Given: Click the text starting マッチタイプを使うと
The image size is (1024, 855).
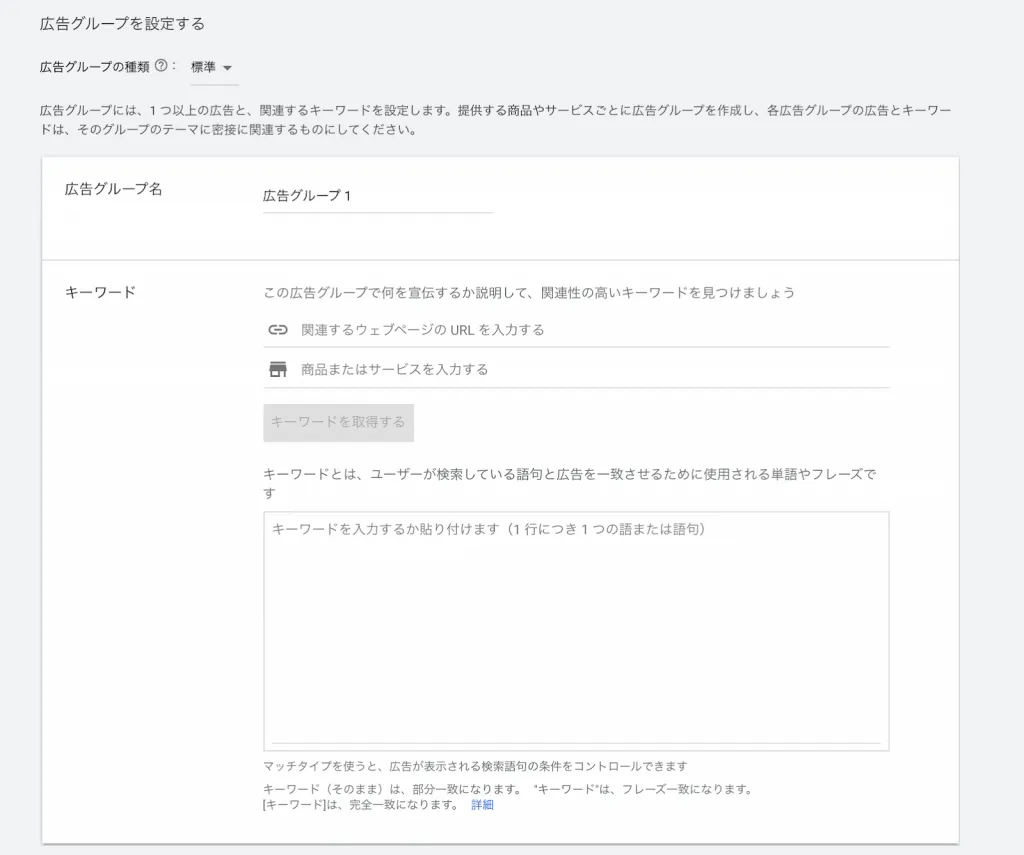Looking at the screenshot, I should tap(475, 766).
